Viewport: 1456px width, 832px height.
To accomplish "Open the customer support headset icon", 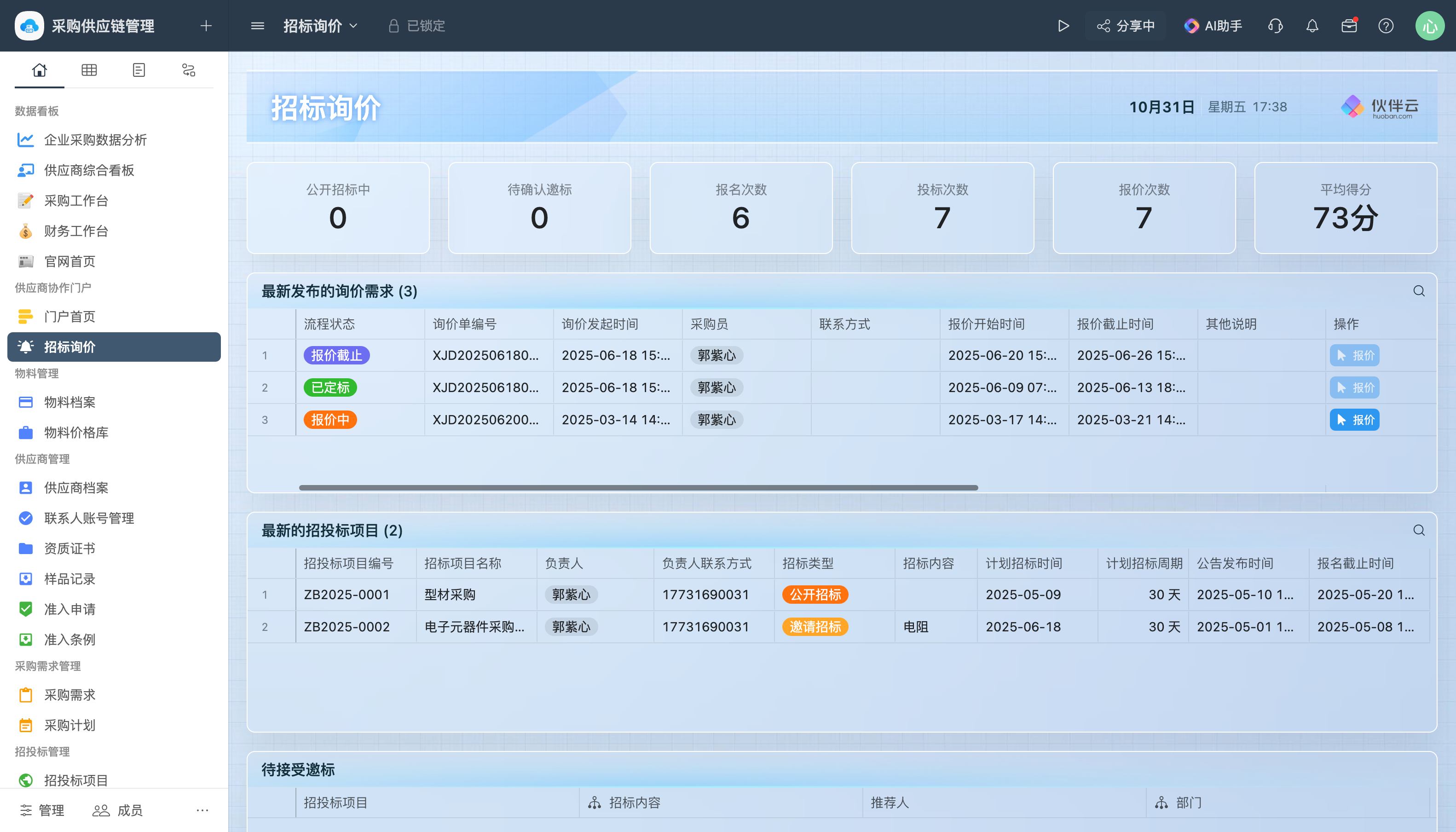I will pyautogui.click(x=1275, y=26).
